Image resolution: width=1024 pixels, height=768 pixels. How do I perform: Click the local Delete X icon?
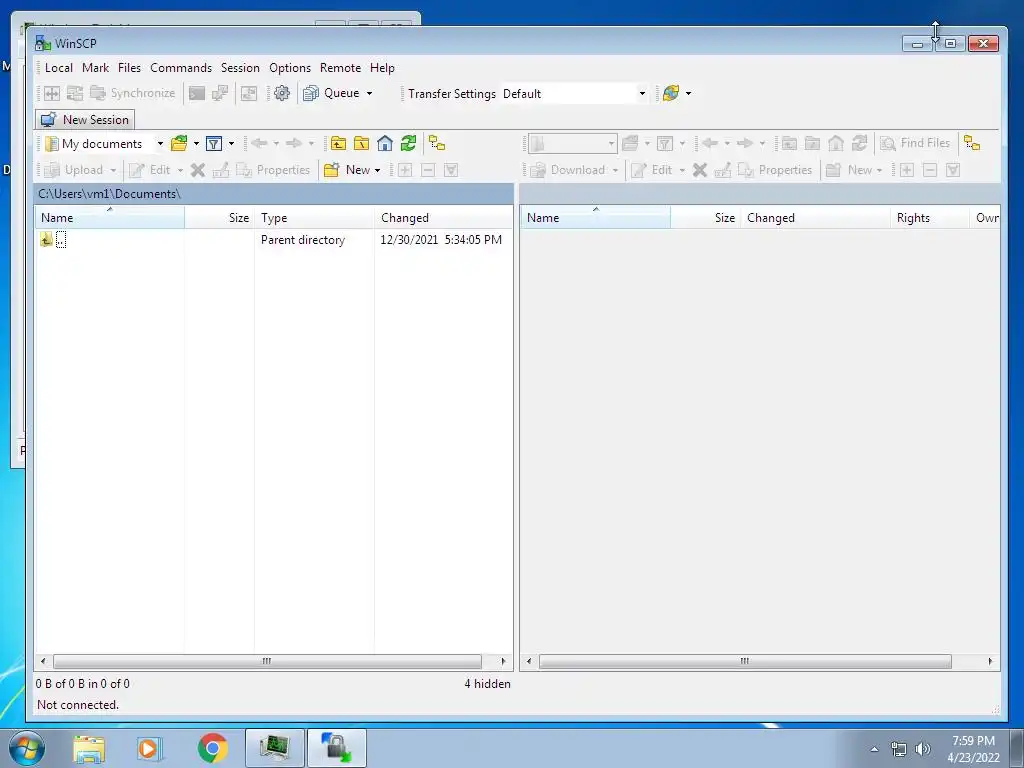[198, 170]
